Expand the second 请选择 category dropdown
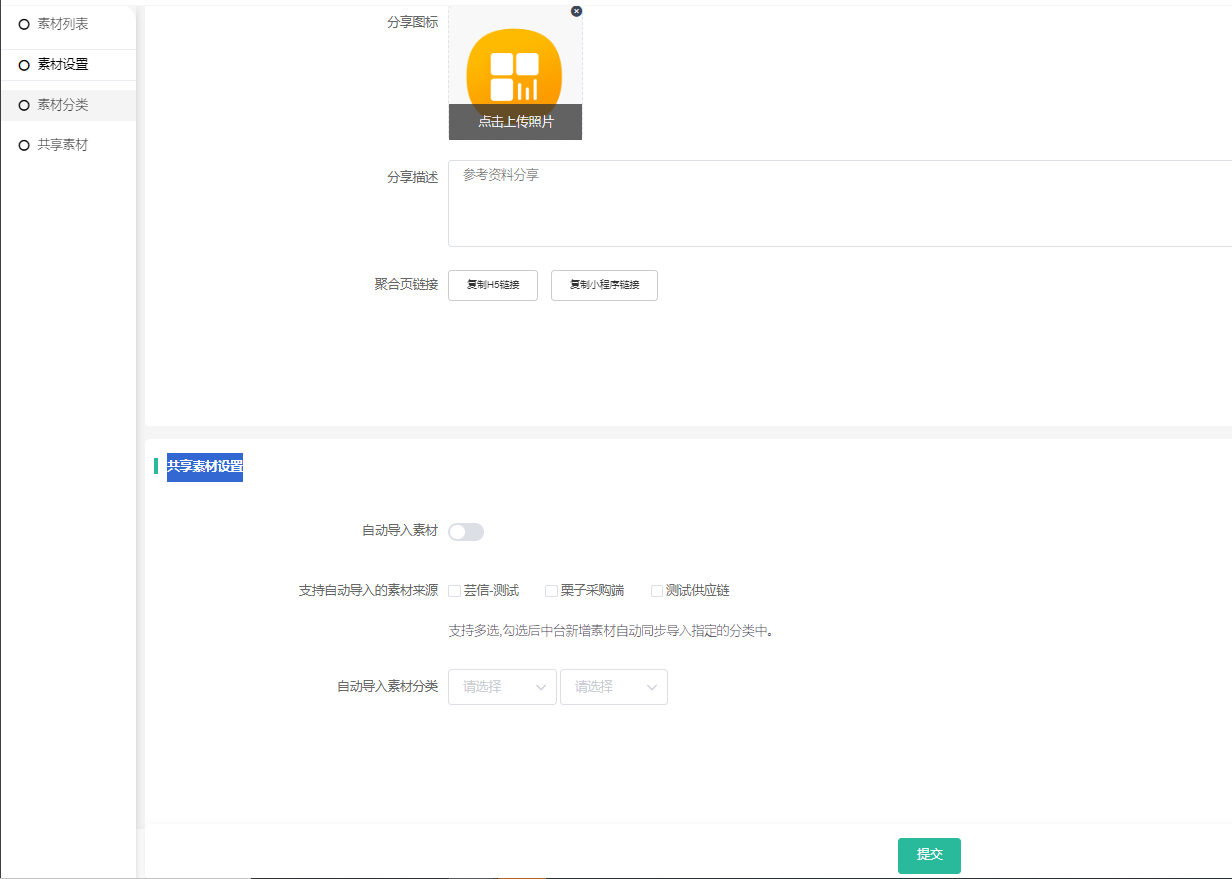Screen dimensions: 1232x879 click(x=613, y=687)
